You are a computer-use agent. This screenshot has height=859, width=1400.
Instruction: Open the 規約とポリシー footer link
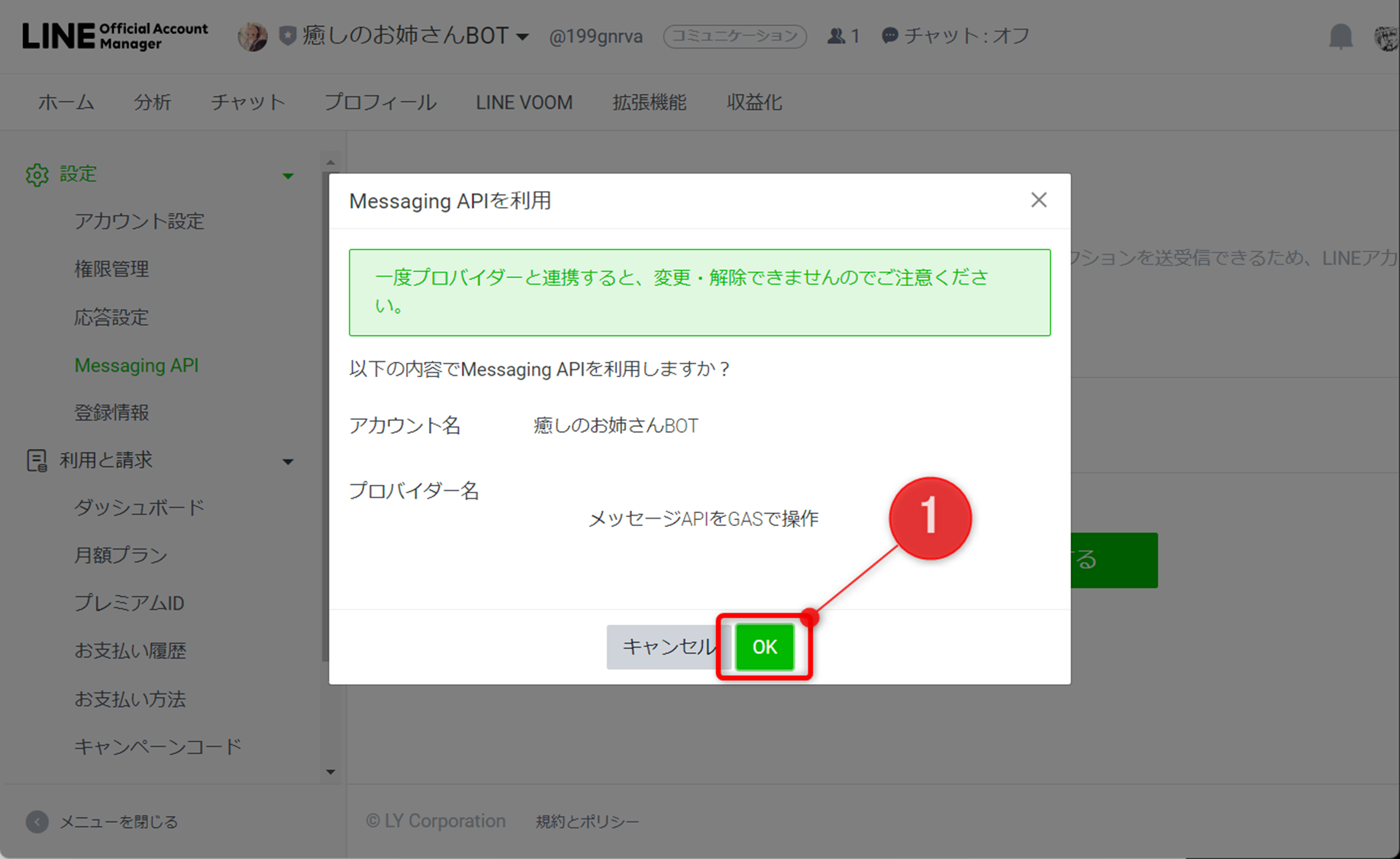click(x=587, y=822)
